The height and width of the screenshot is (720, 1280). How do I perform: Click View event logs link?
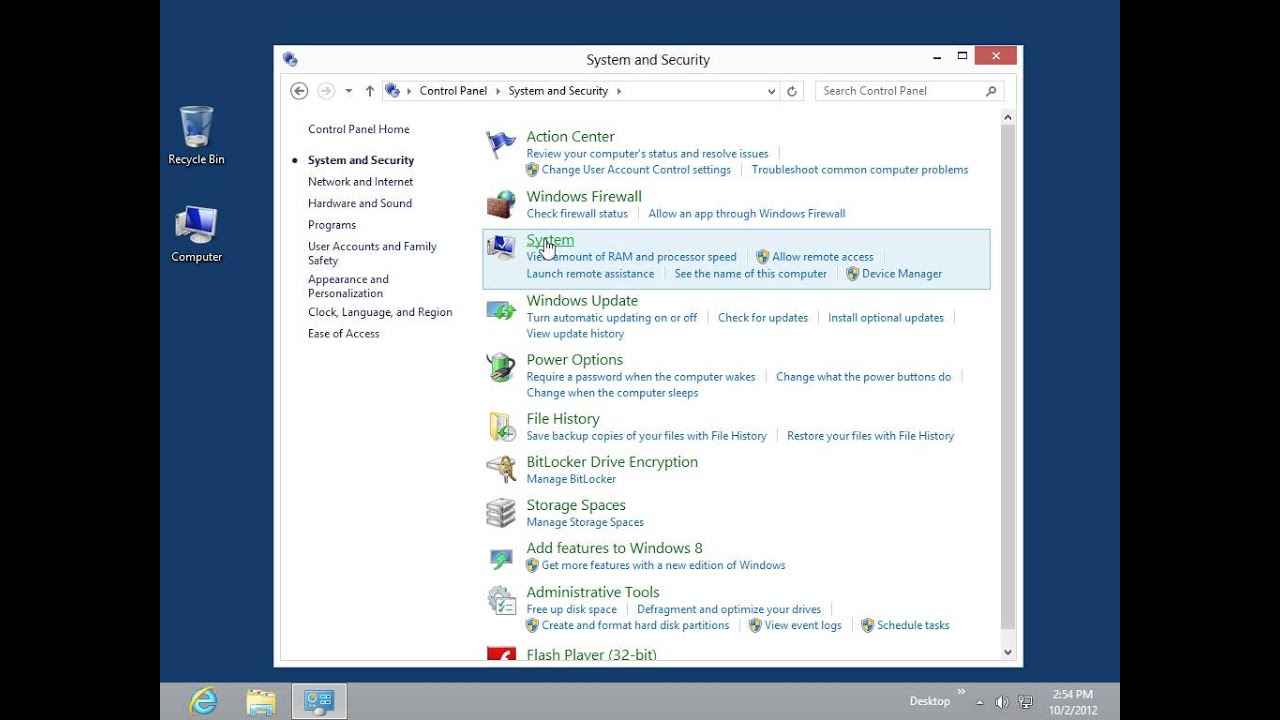tap(803, 626)
